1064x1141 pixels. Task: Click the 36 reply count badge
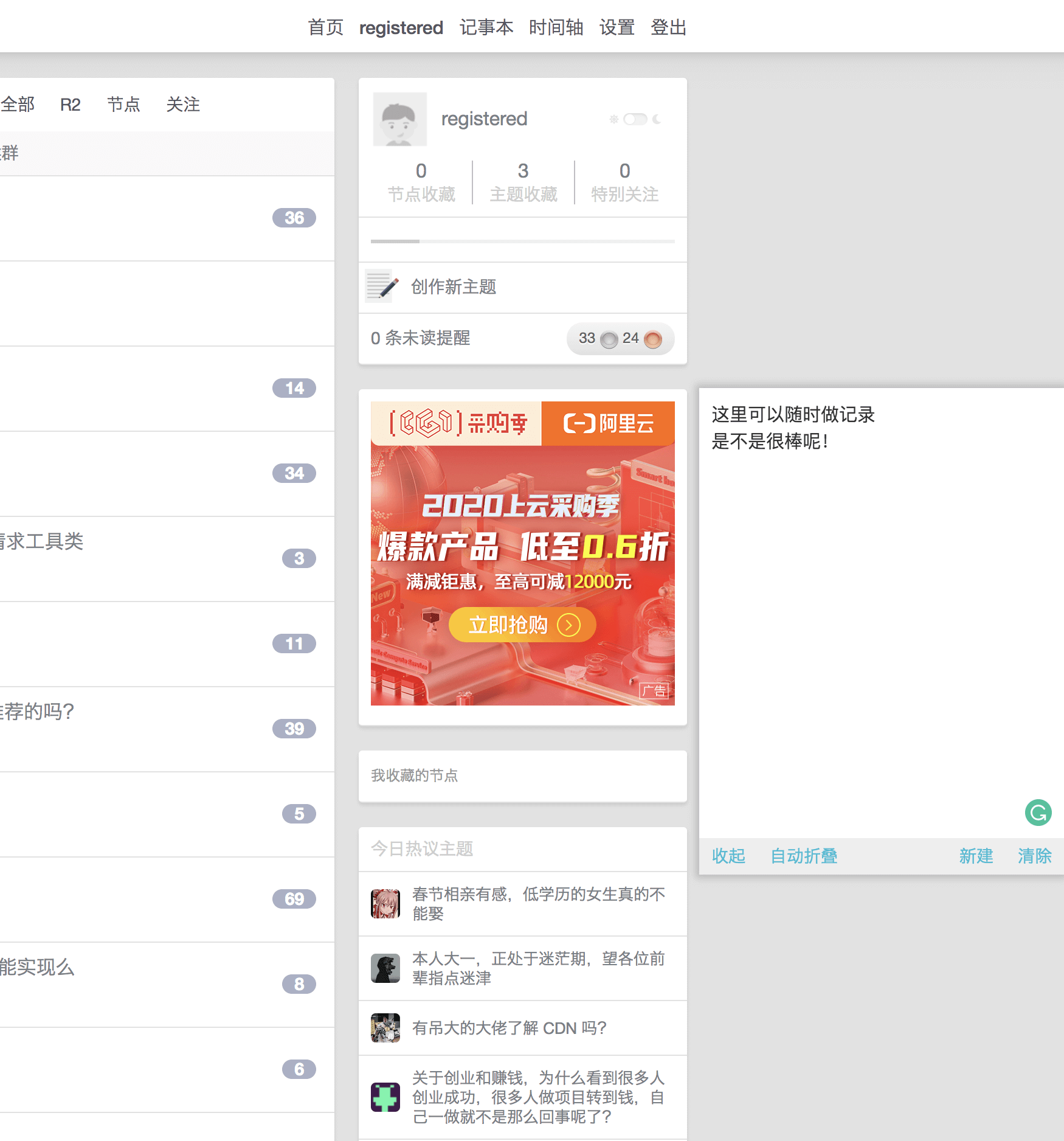[x=294, y=218]
